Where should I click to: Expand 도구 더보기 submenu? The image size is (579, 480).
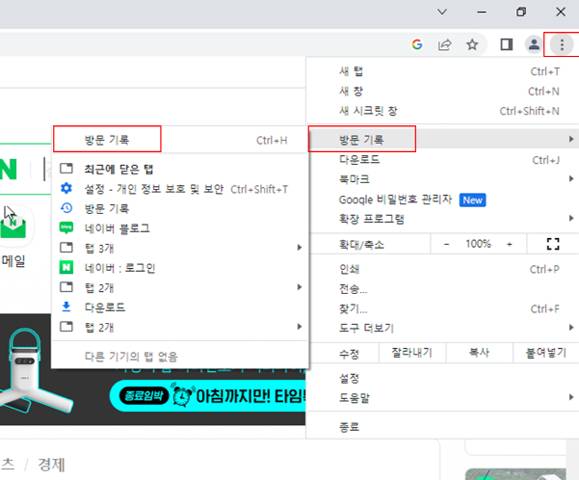(442, 328)
